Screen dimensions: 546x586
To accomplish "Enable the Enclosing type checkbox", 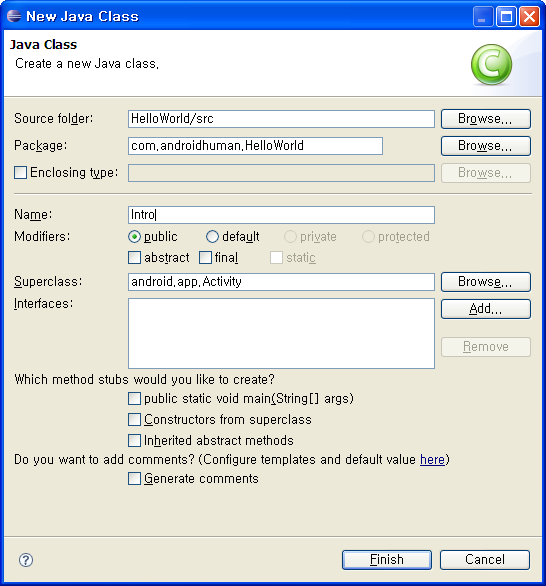I will point(21,173).
